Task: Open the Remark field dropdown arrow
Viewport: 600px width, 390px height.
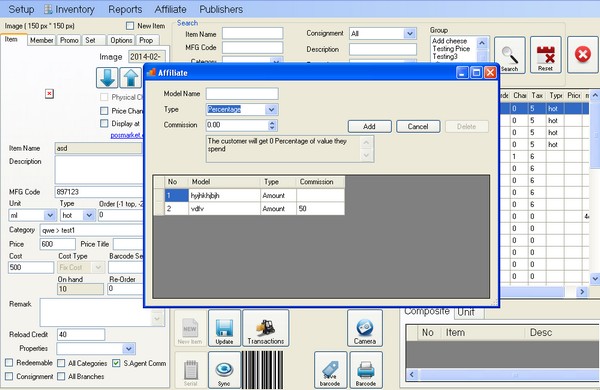Action: [x=157, y=318]
